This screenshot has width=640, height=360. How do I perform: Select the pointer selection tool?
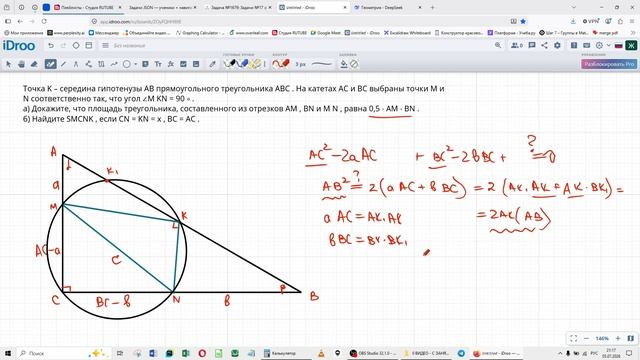[x=8, y=64]
